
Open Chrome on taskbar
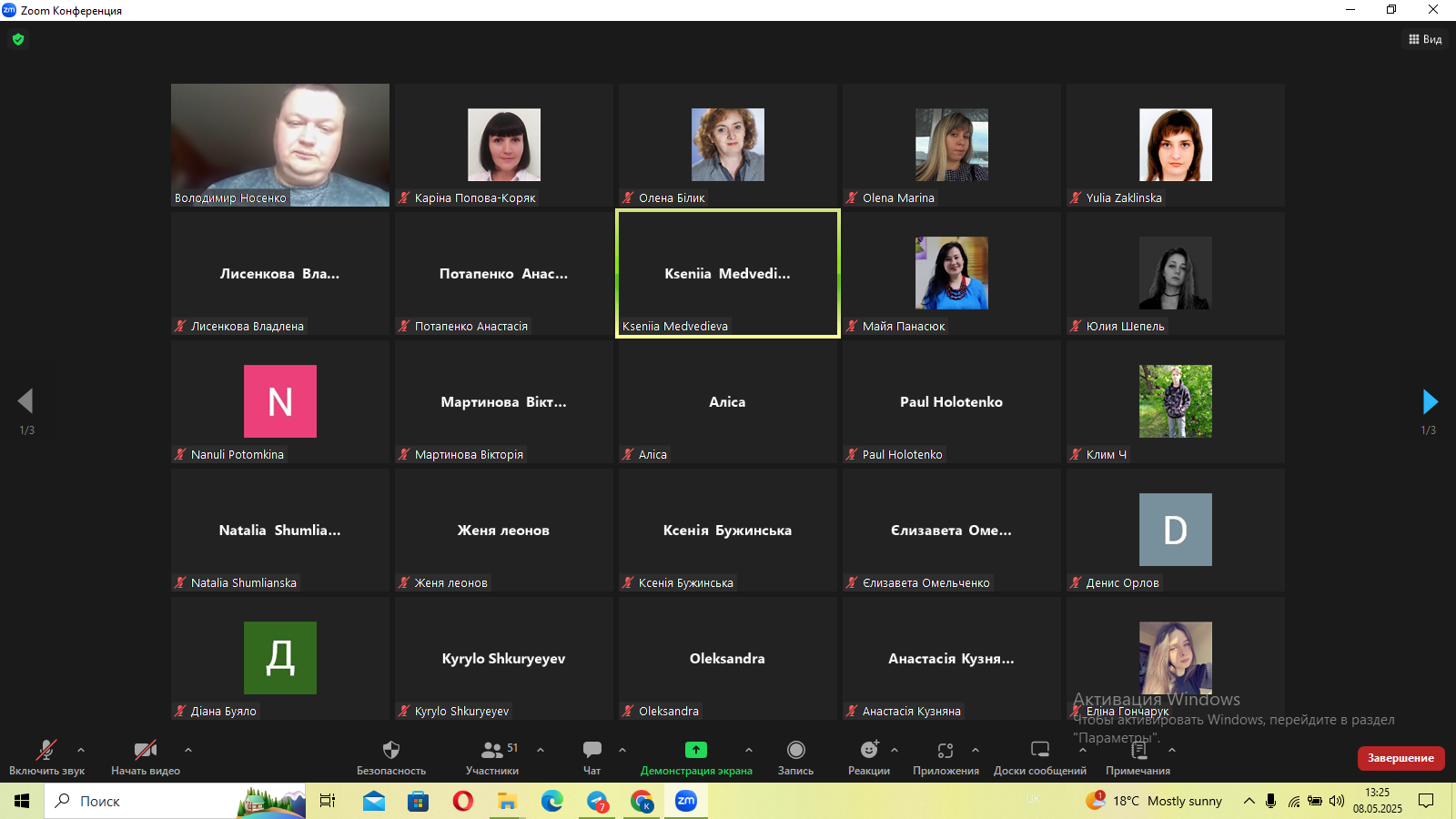coord(642,801)
